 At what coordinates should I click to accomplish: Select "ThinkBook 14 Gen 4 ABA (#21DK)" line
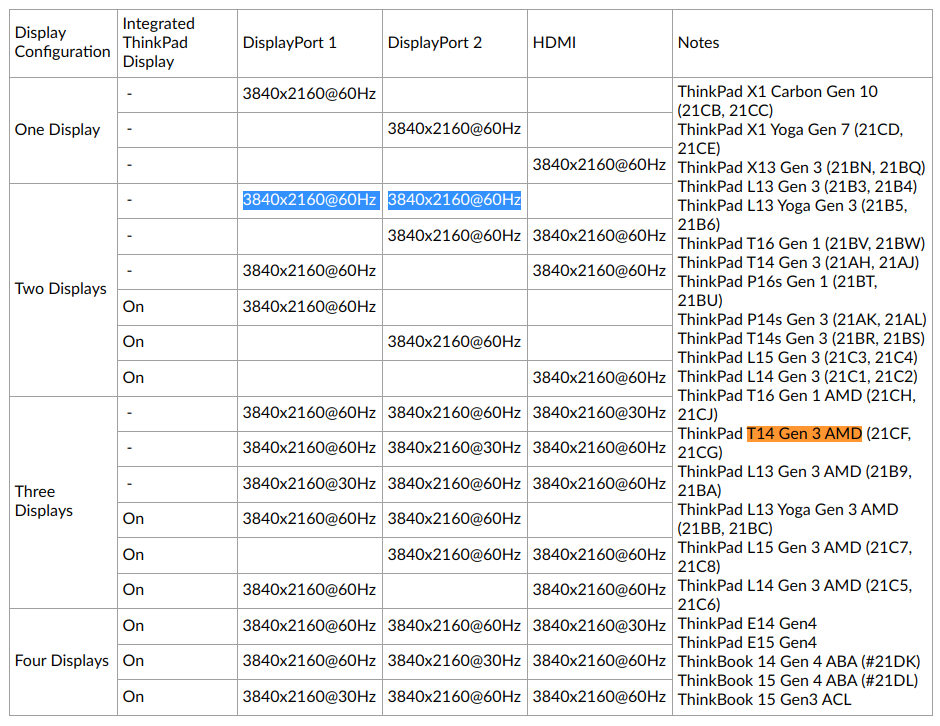(x=799, y=662)
